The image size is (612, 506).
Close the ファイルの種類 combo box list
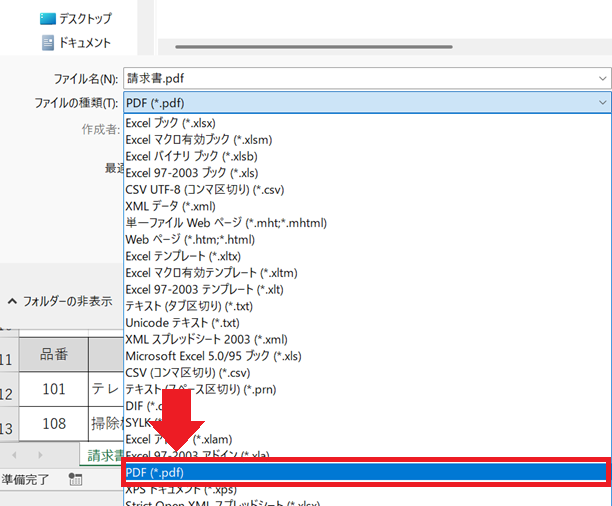pyautogui.click(x=601, y=102)
